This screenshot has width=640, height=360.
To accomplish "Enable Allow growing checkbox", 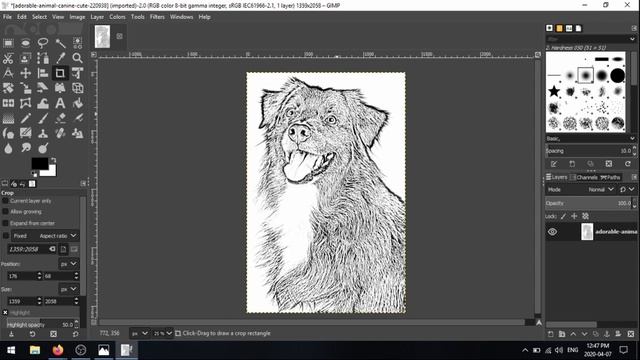I will (5, 212).
